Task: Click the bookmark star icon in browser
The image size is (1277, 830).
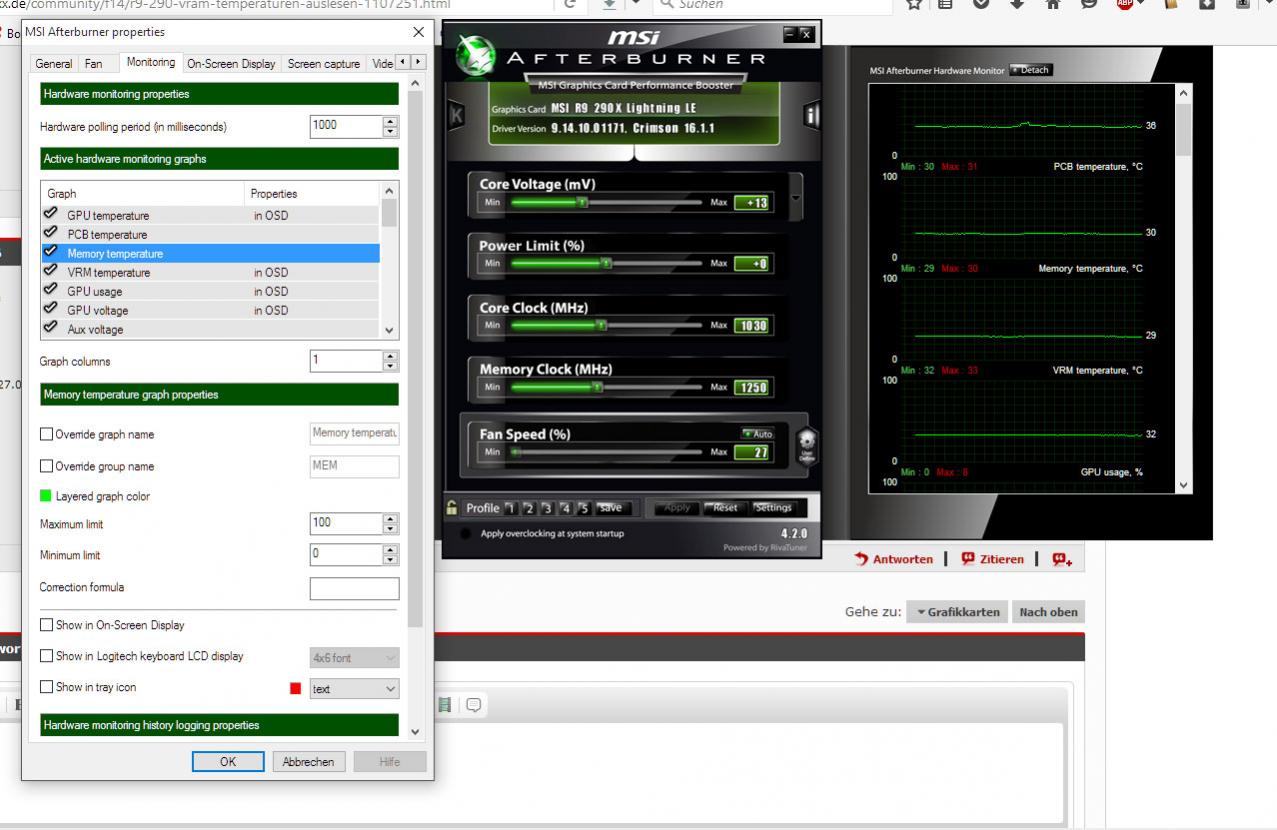Action: [913, 5]
